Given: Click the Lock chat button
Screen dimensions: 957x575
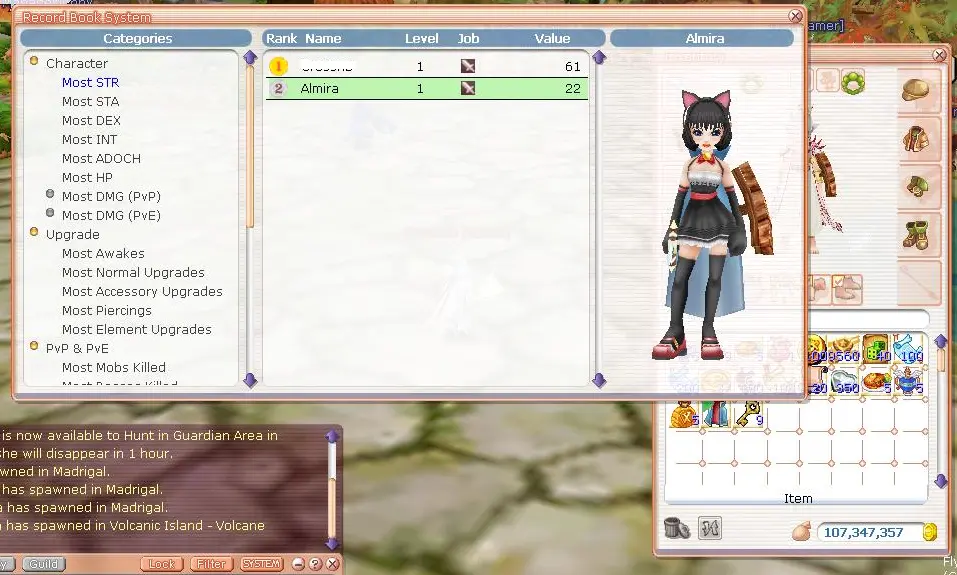Looking at the screenshot, I should (x=162, y=563).
